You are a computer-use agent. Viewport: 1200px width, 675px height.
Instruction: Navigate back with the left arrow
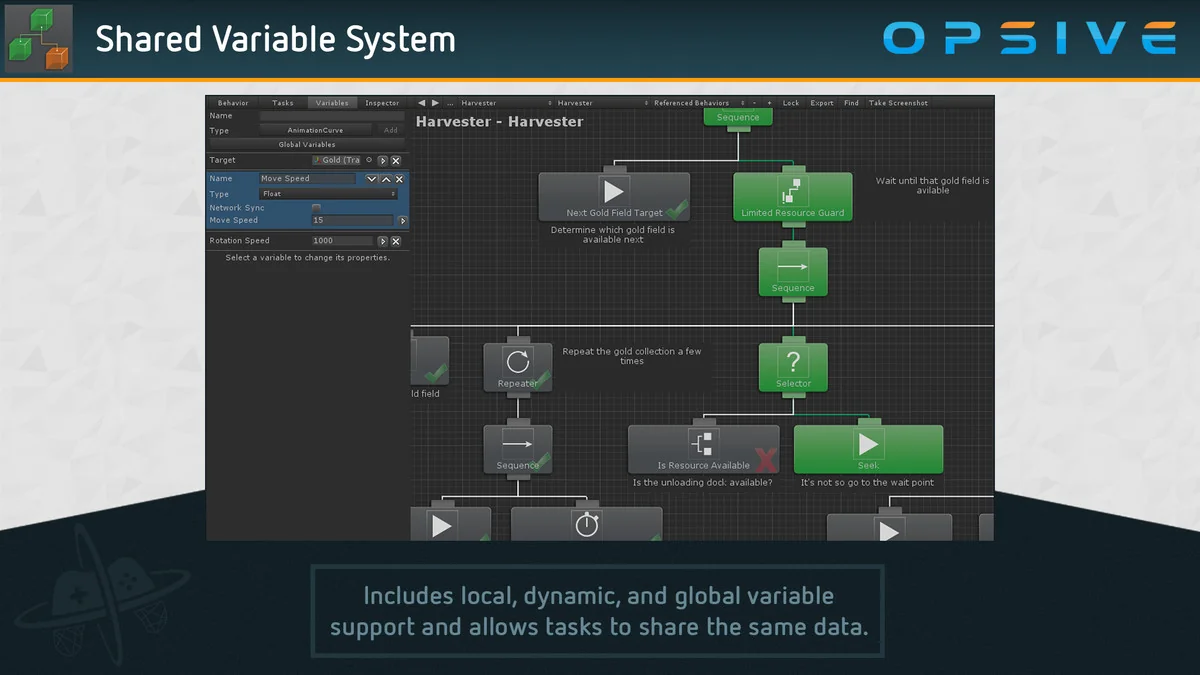tap(422, 103)
